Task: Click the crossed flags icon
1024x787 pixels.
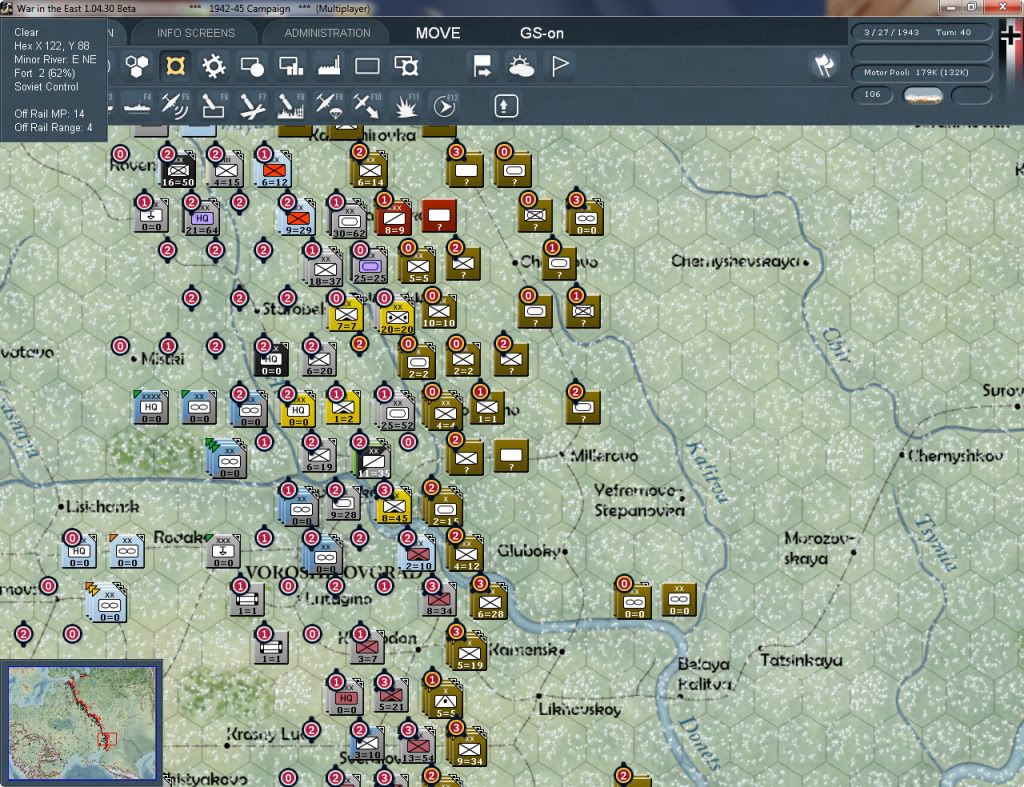Action: point(824,65)
